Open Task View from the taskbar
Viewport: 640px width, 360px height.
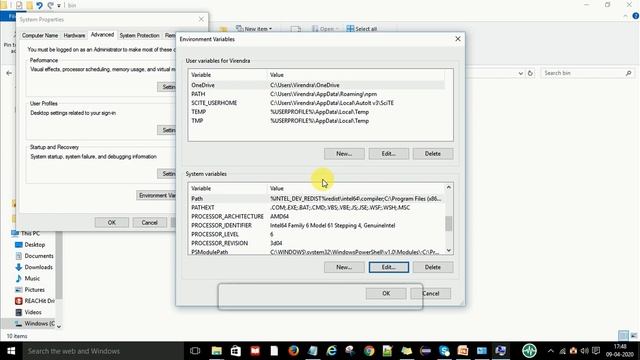[x=195, y=351]
